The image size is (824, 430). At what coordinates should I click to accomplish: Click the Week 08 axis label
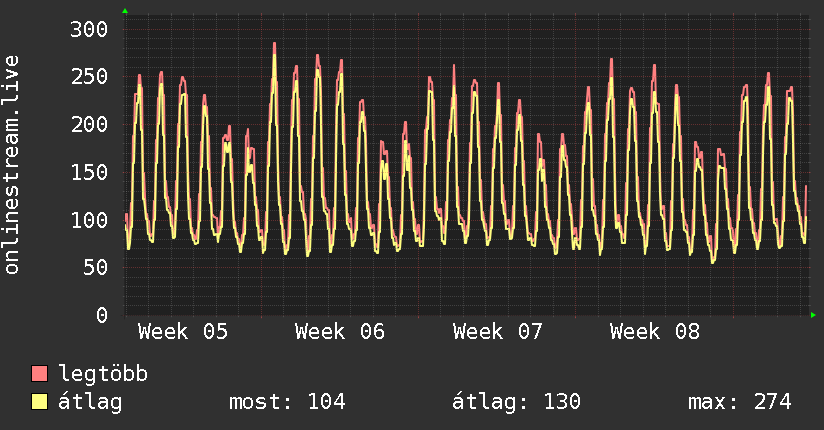point(655,332)
